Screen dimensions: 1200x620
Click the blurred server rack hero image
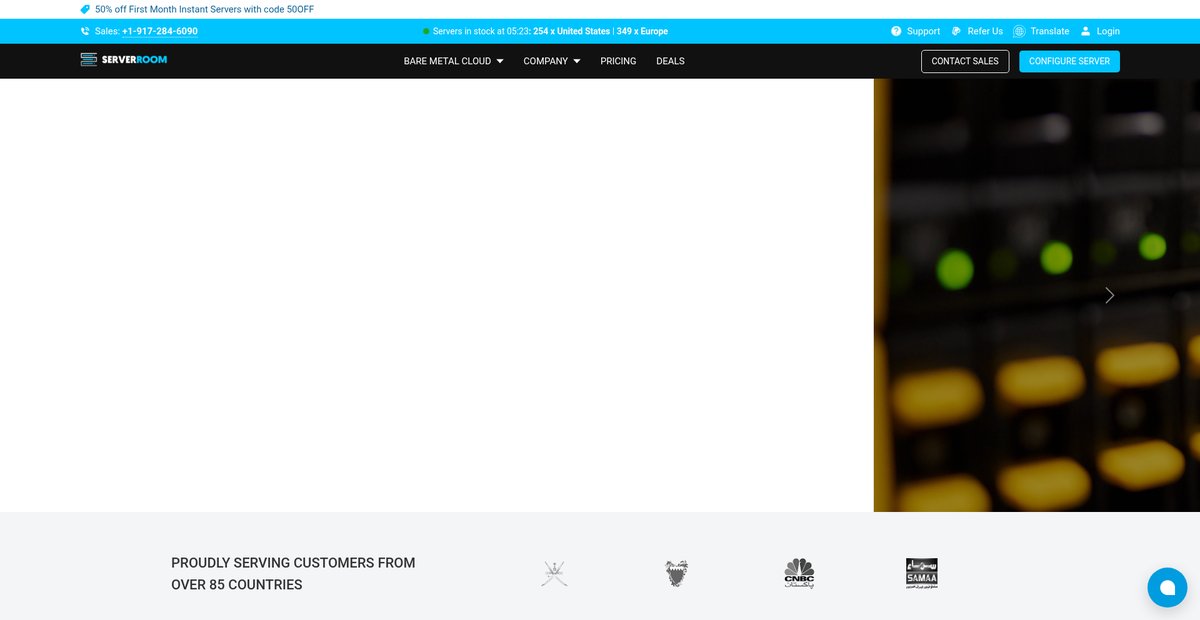click(x=1037, y=295)
